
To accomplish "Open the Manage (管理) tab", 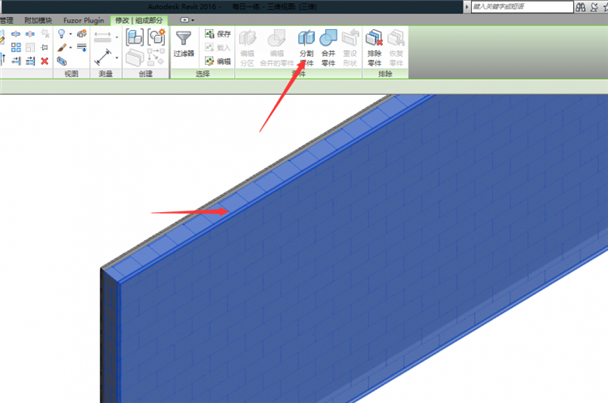I will click(6, 20).
